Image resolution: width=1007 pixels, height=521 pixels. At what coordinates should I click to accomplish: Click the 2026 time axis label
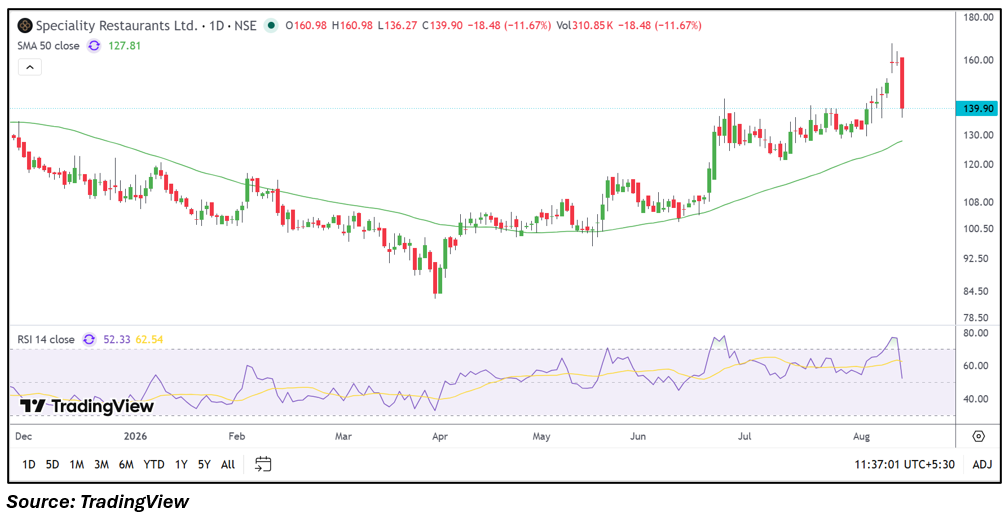(136, 437)
